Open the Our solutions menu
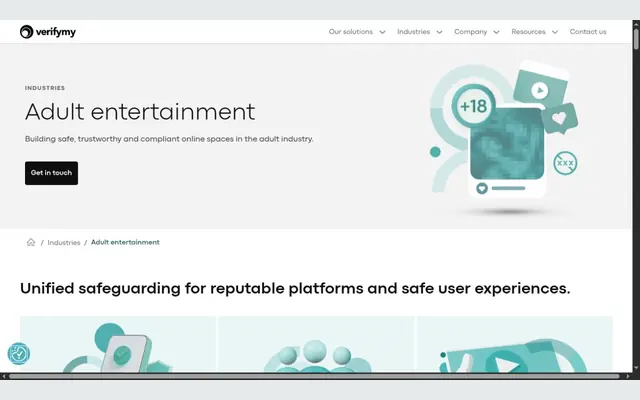This screenshot has width=640, height=400. coord(351,32)
